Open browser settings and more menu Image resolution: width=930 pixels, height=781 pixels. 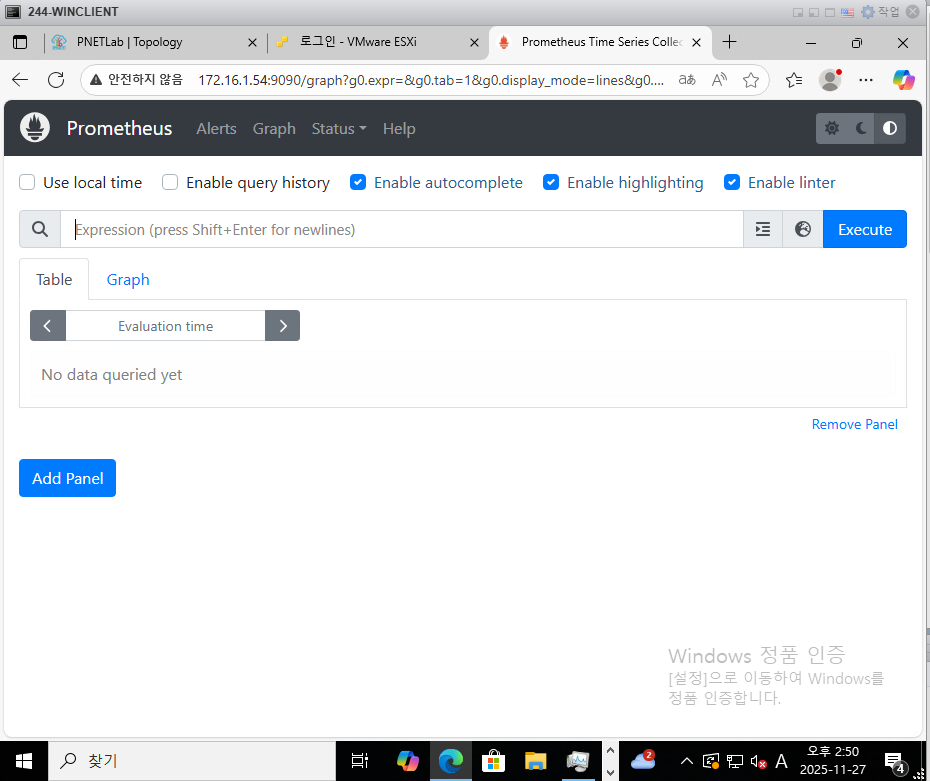point(866,79)
